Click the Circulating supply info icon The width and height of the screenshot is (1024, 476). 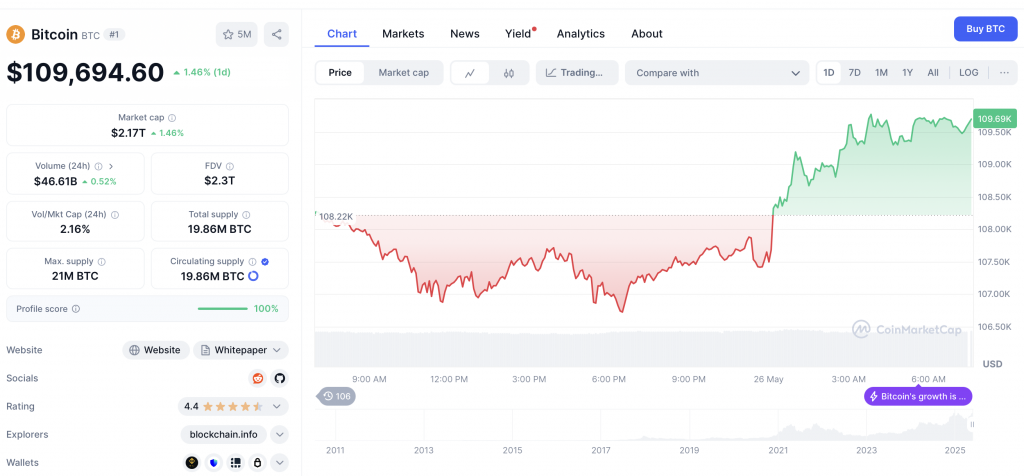tap(252, 261)
